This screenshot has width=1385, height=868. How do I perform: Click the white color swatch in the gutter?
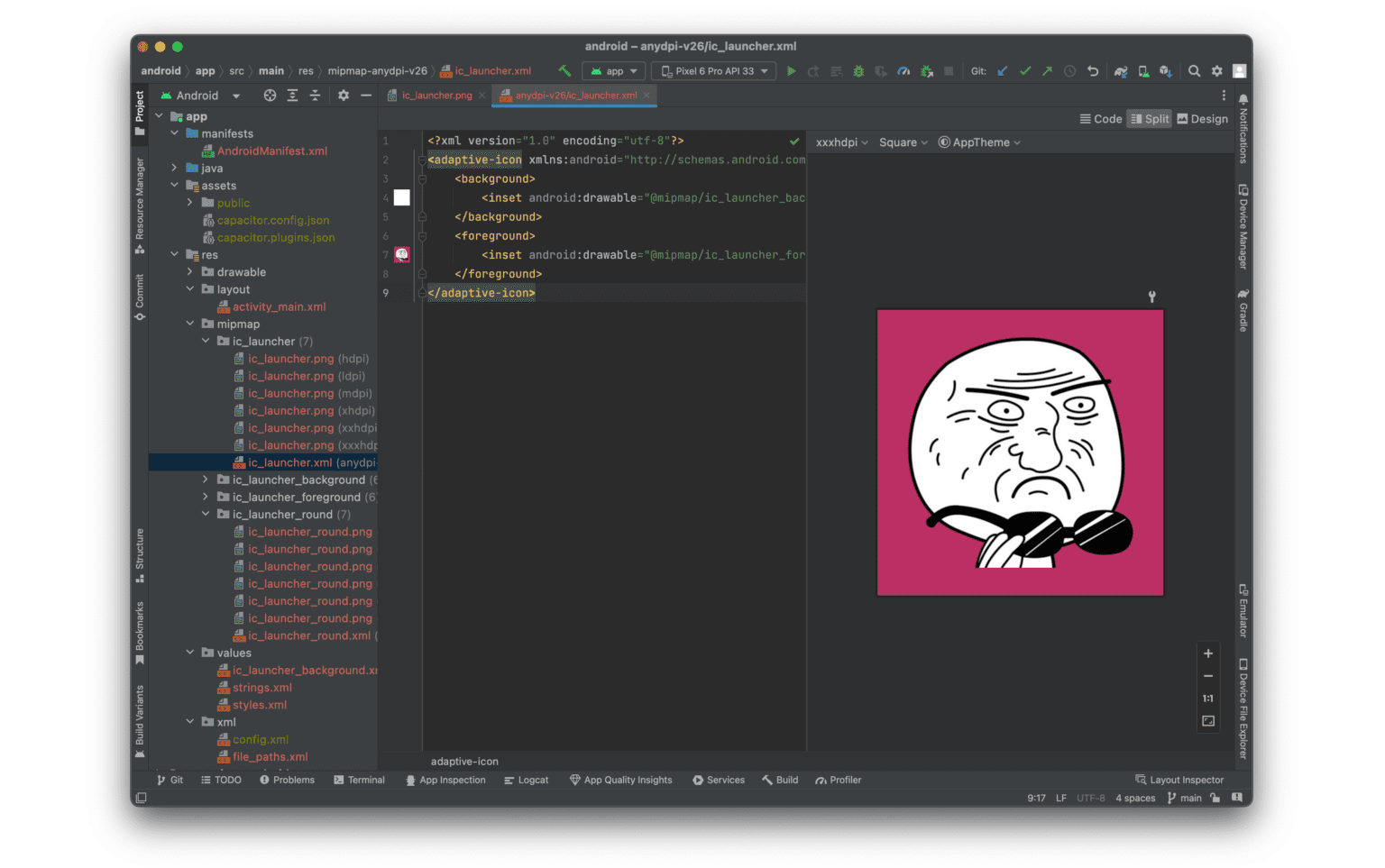402,198
